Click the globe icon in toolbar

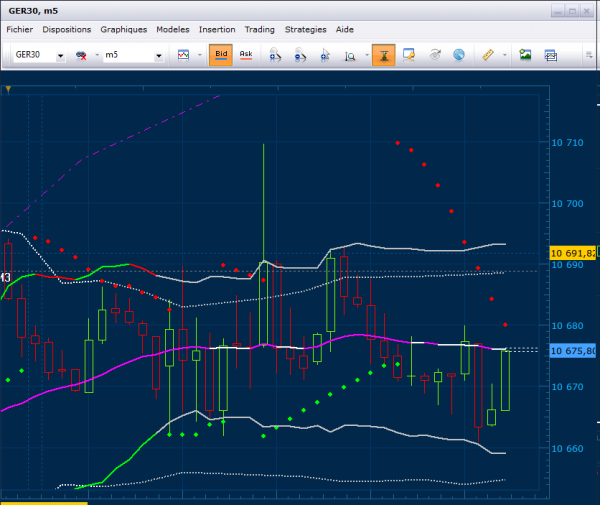click(459, 55)
